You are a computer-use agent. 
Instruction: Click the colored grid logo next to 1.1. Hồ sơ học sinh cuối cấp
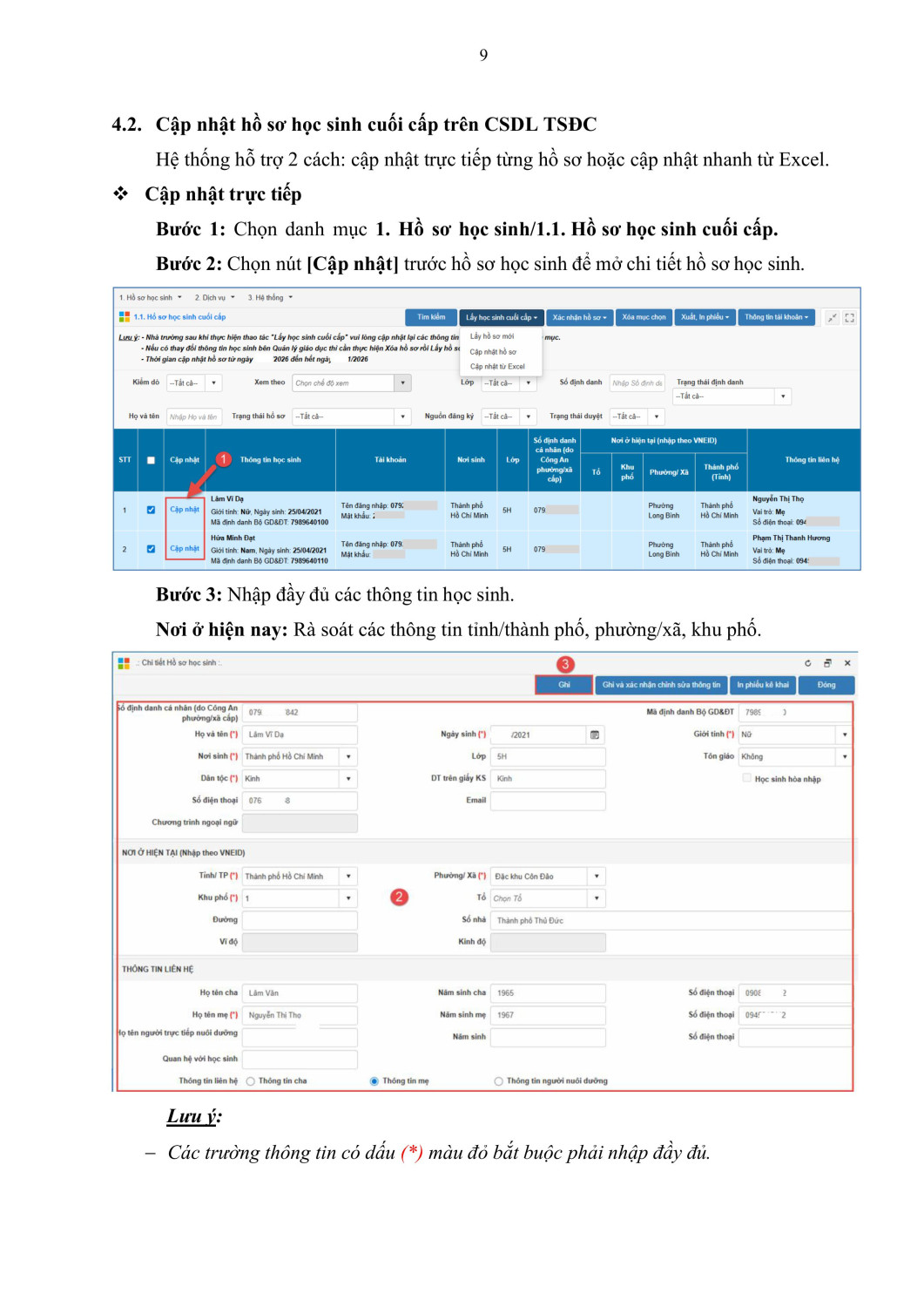pos(125,317)
